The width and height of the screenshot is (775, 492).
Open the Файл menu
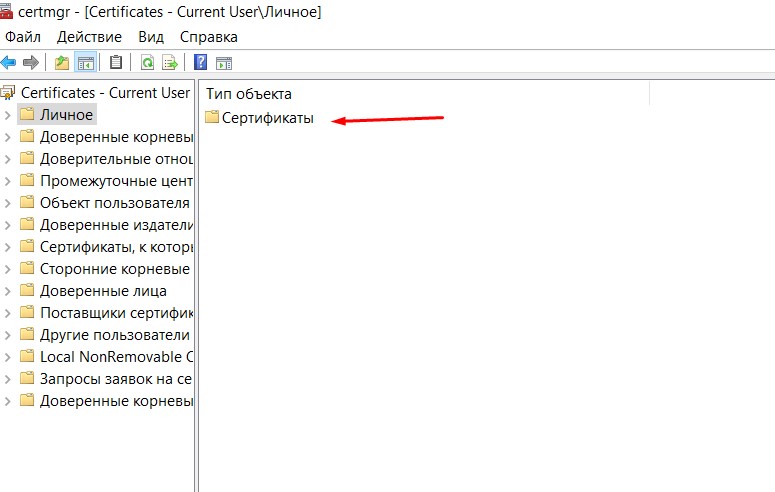(22, 37)
